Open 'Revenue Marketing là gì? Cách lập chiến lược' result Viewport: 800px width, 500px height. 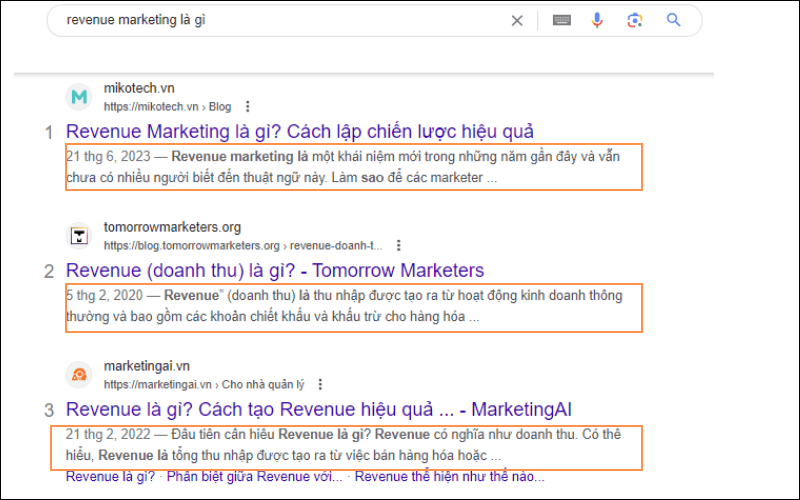[299, 132]
